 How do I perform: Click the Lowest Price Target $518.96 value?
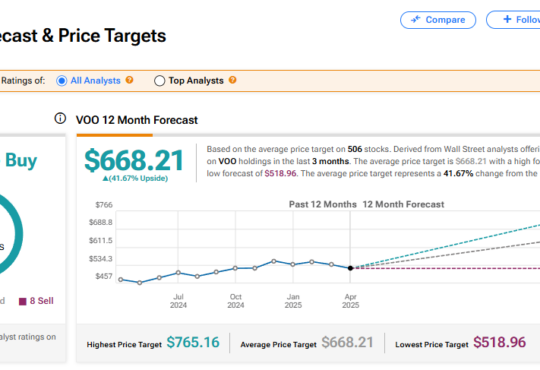(x=499, y=342)
